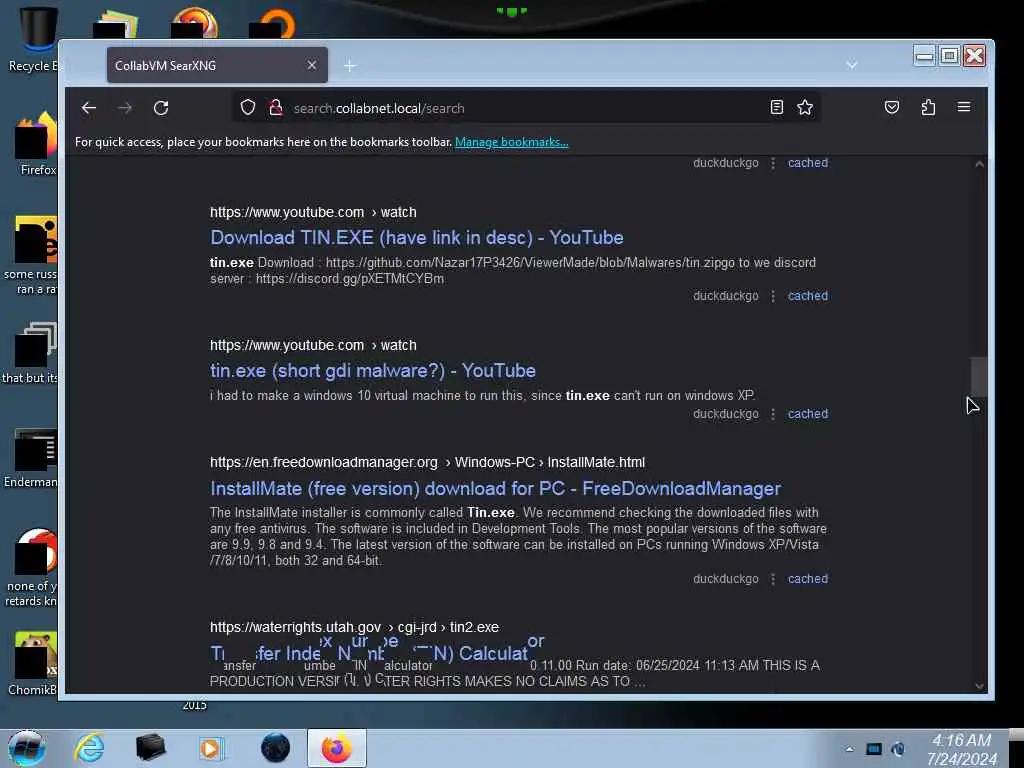Select the 'some russ ran a rat' desktop icon
Image resolution: width=1024 pixels, height=768 pixels.
[x=31, y=255]
